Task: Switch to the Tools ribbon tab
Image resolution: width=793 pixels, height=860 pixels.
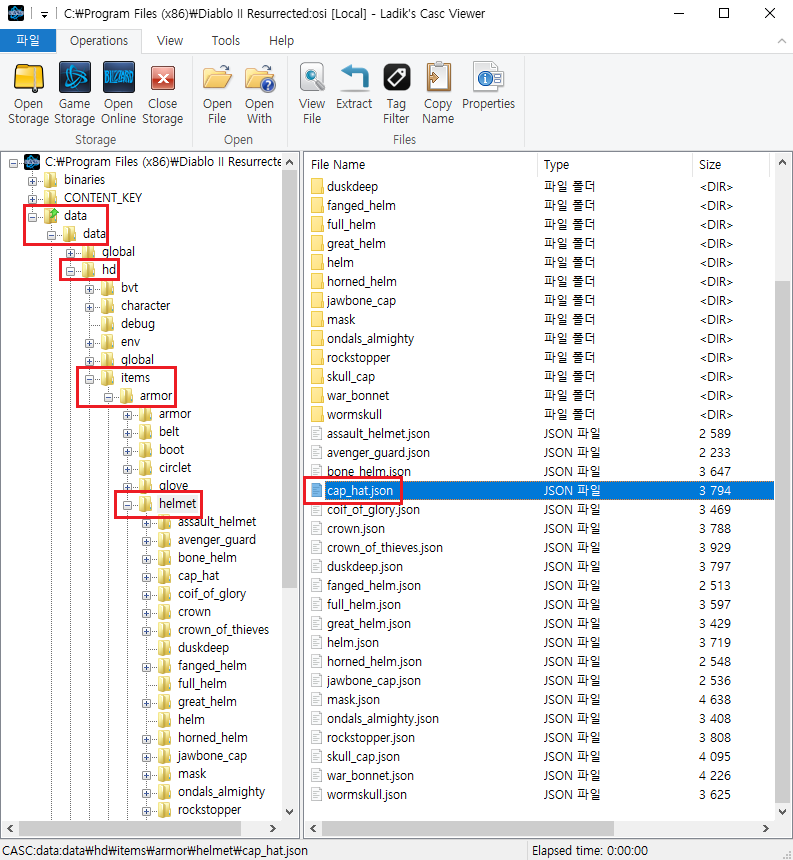Action: pyautogui.click(x=226, y=41)
